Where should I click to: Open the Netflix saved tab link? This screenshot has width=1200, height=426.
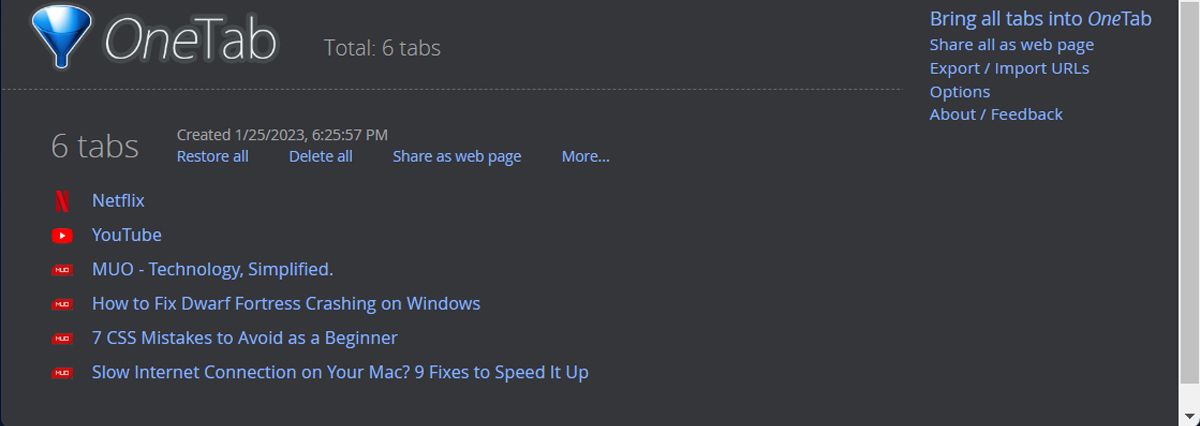coord(118,201)
